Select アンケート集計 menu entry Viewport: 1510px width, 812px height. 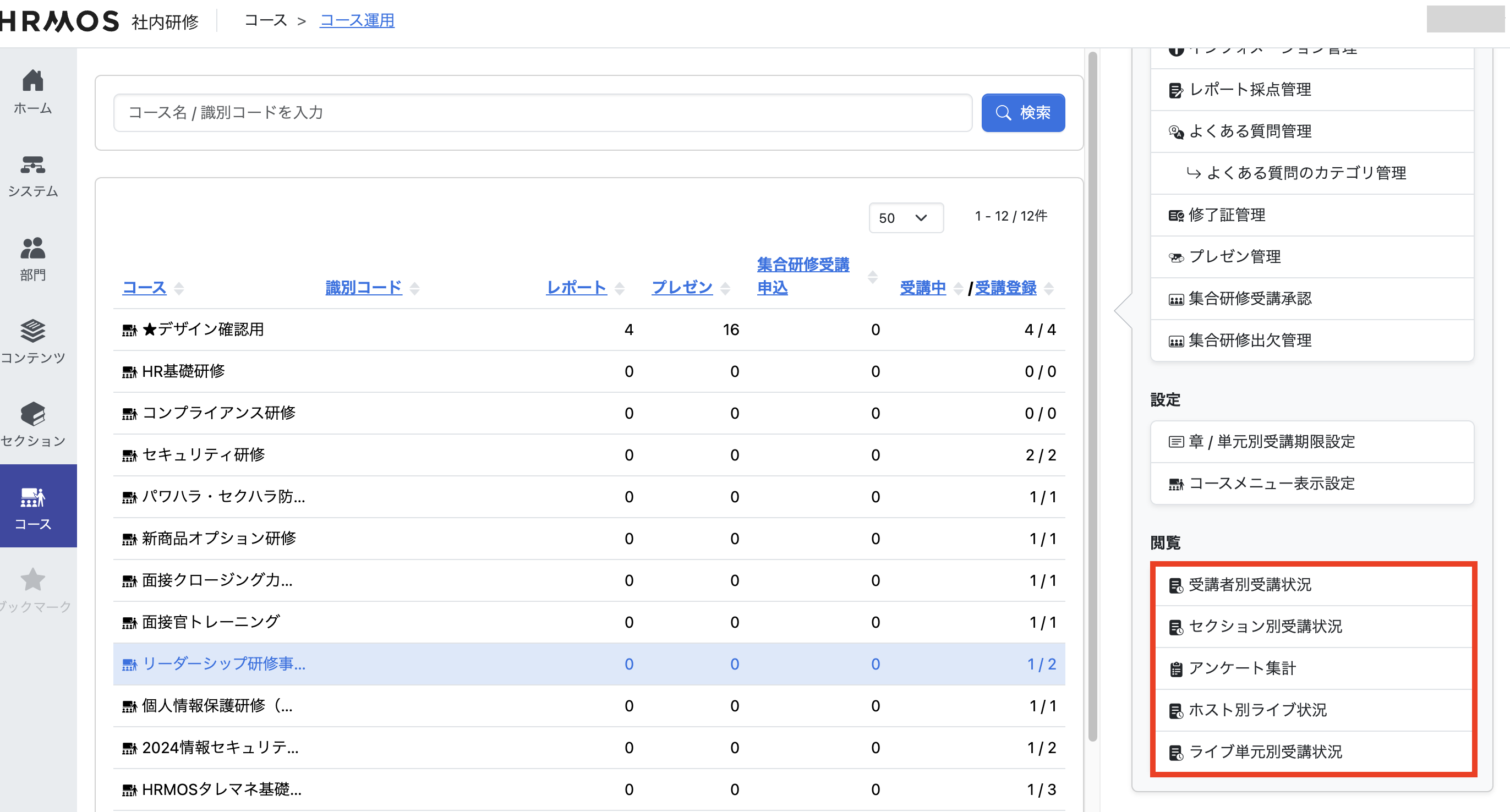1241,668
